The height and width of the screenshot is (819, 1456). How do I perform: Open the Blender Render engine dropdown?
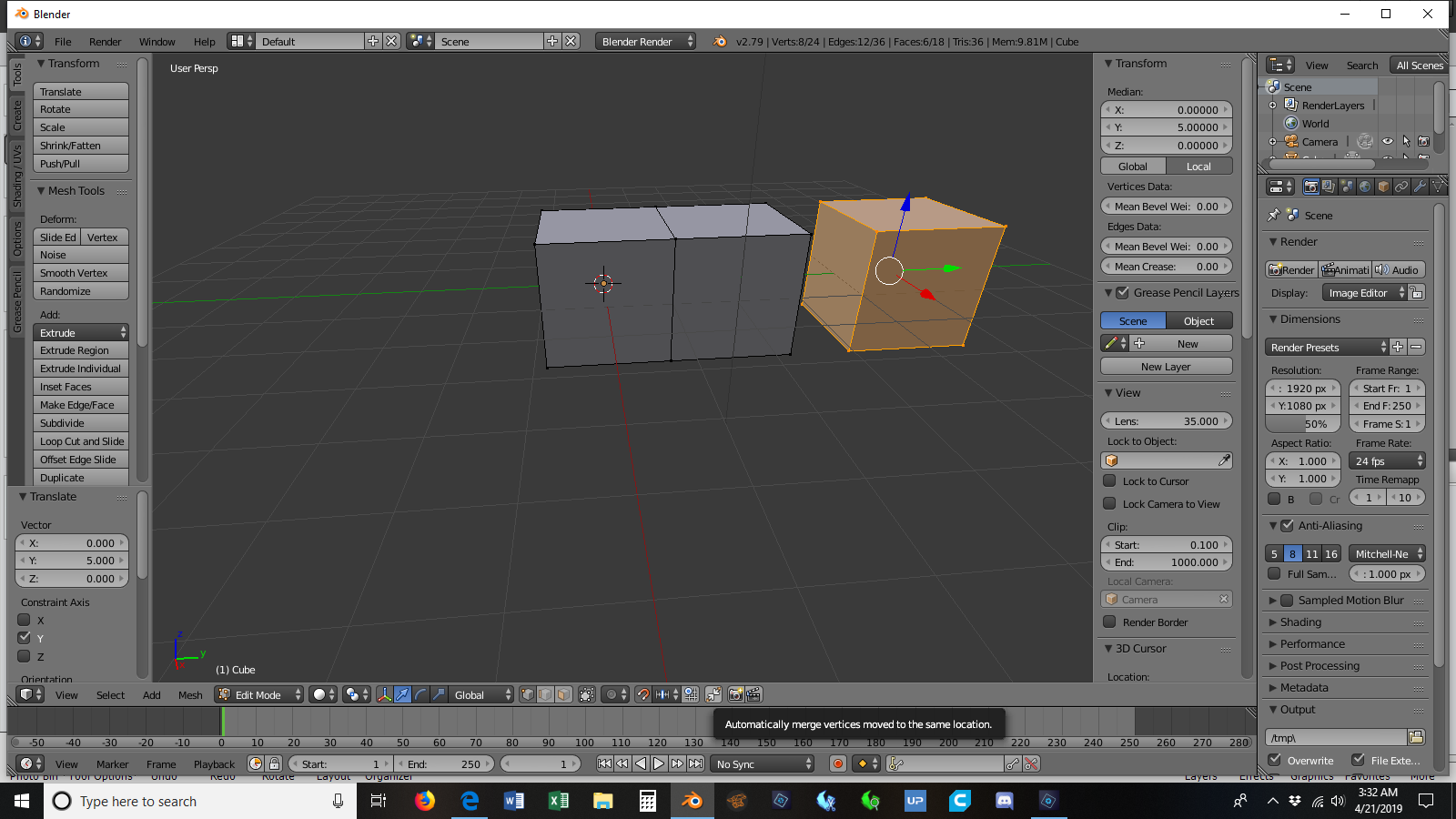(646, 41)
